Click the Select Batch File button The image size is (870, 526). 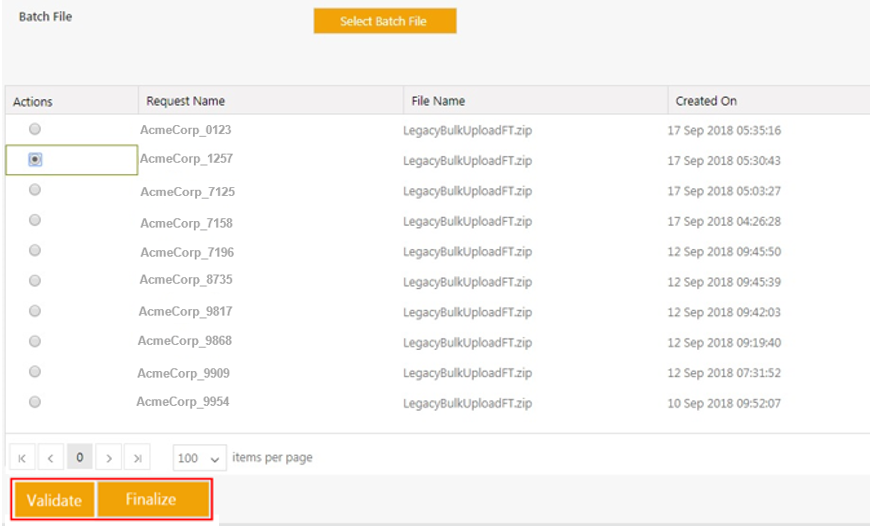385,21
